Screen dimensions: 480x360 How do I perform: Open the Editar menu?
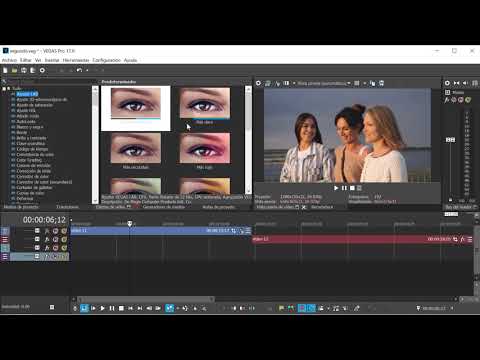pyautogui.click(x=26, y=60)
